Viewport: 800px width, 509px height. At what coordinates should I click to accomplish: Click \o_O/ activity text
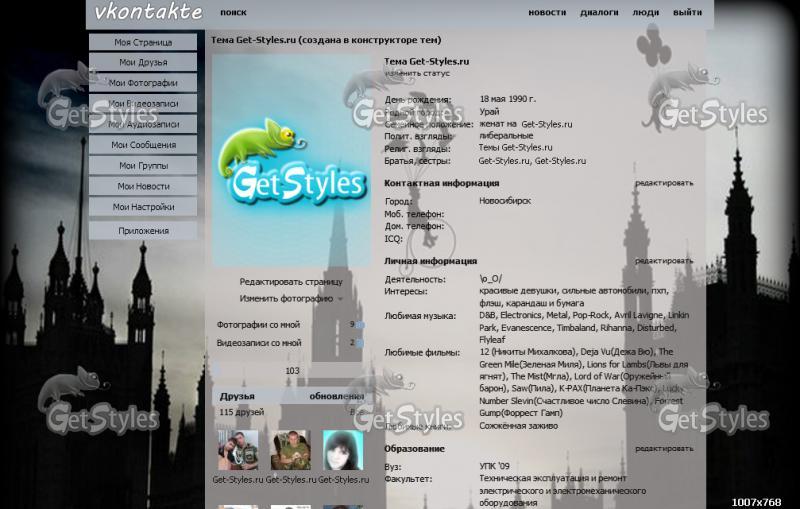[490, 278]
